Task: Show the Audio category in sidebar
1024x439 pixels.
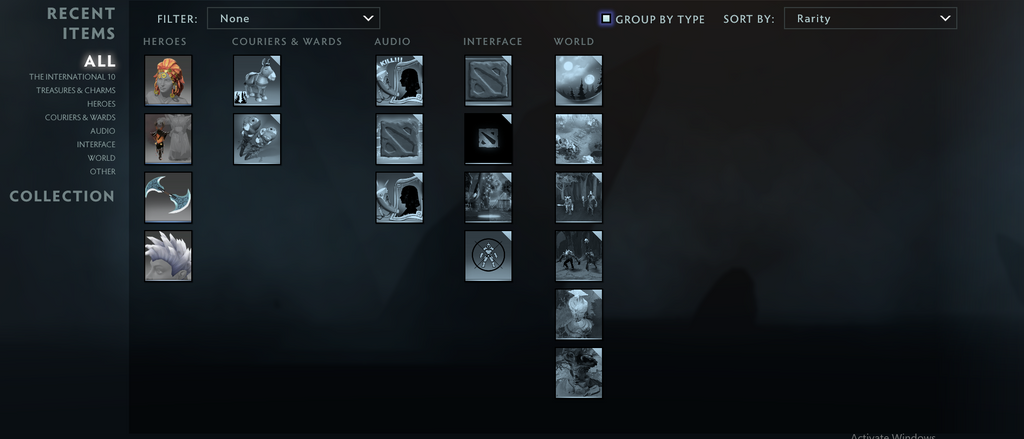Action: pos(103,131)
